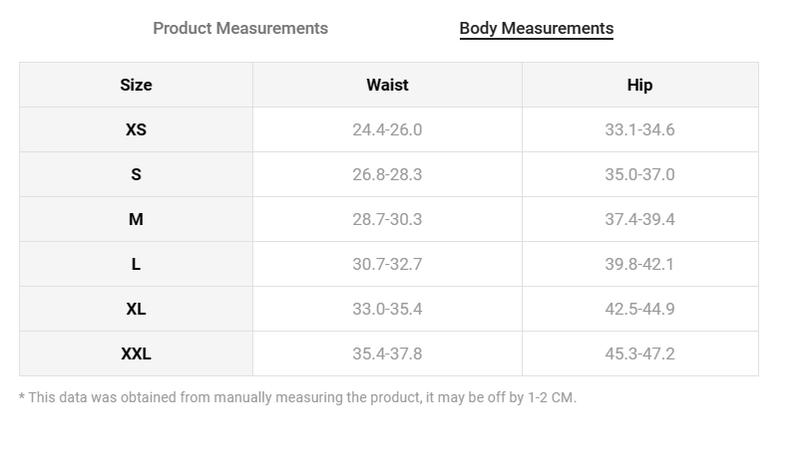800x468 pixels.
Task: Click the M waist value 28.7-30.3
Action: [387, 219]
